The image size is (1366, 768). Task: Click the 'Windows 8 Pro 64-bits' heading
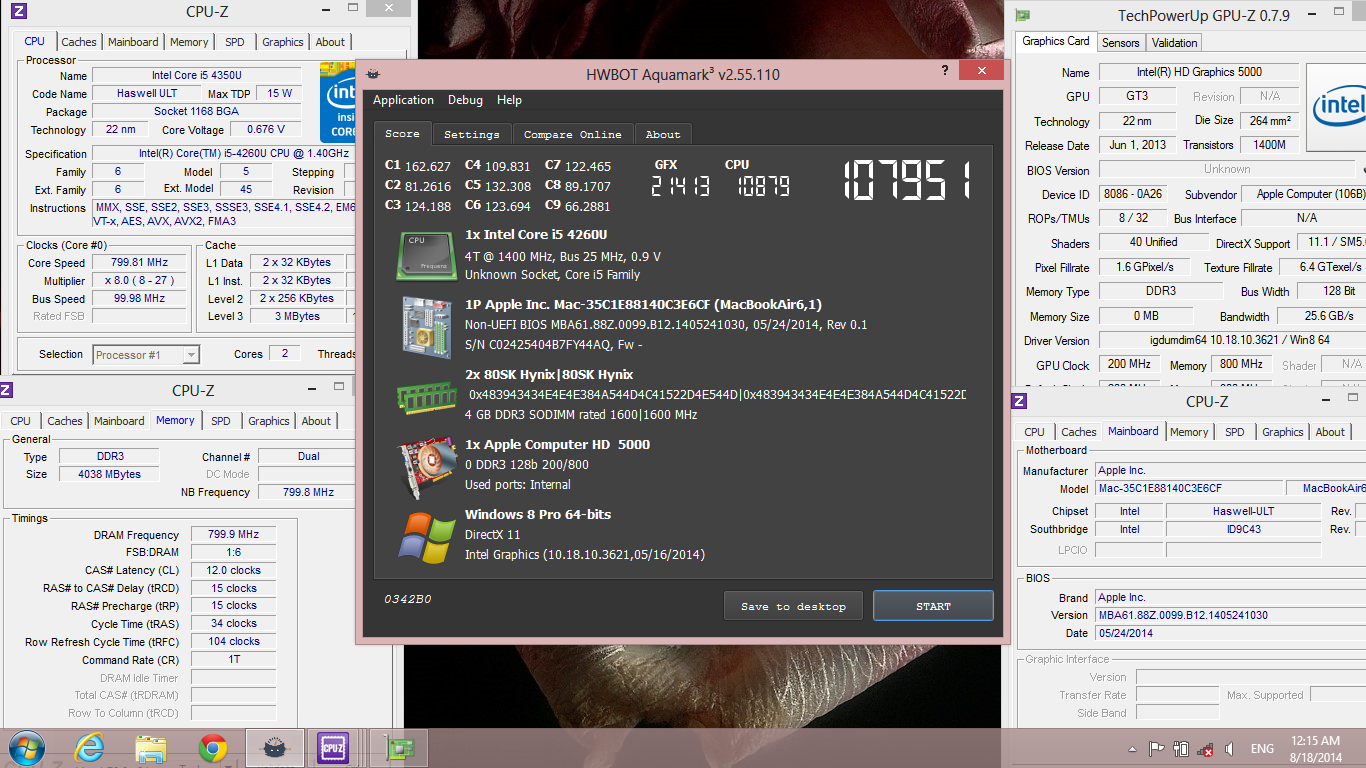point(538,515)
